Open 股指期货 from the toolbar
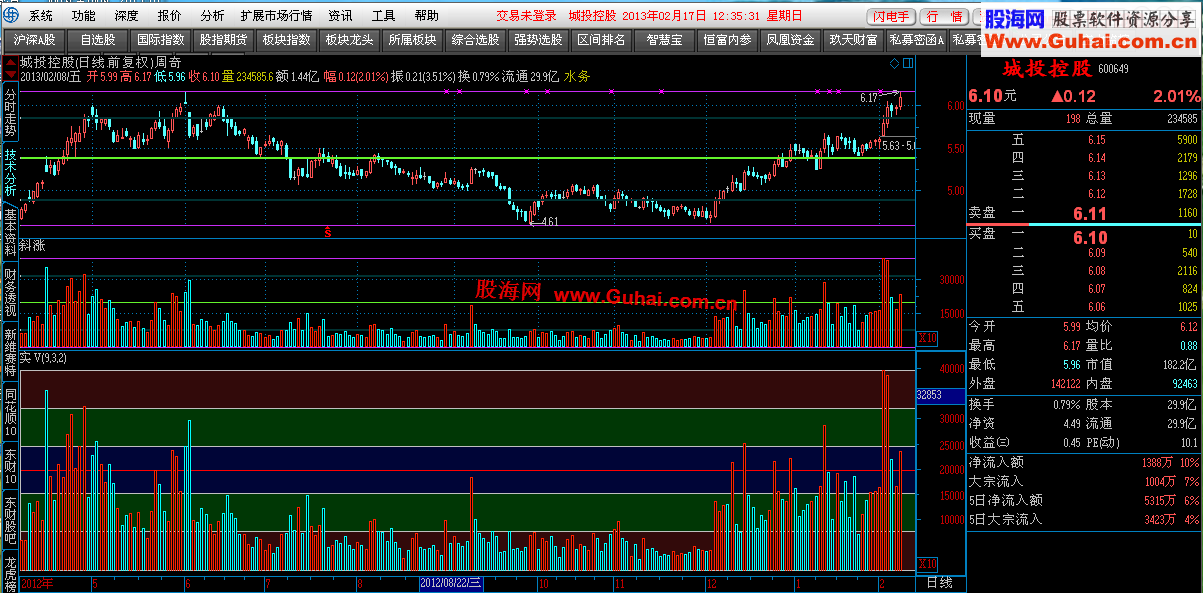The width and height of the screenshot is (1203, 593). [x=223, y=40]
